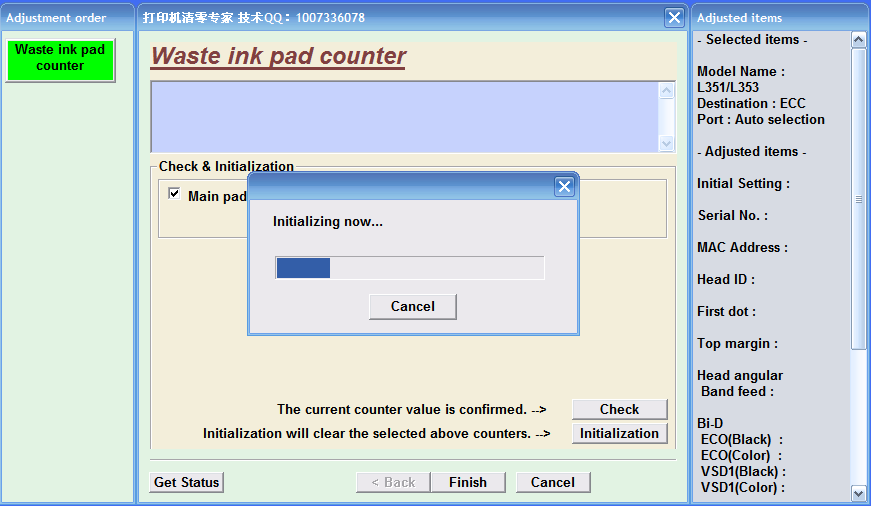Close the main printer utility window

pos(674,17)
